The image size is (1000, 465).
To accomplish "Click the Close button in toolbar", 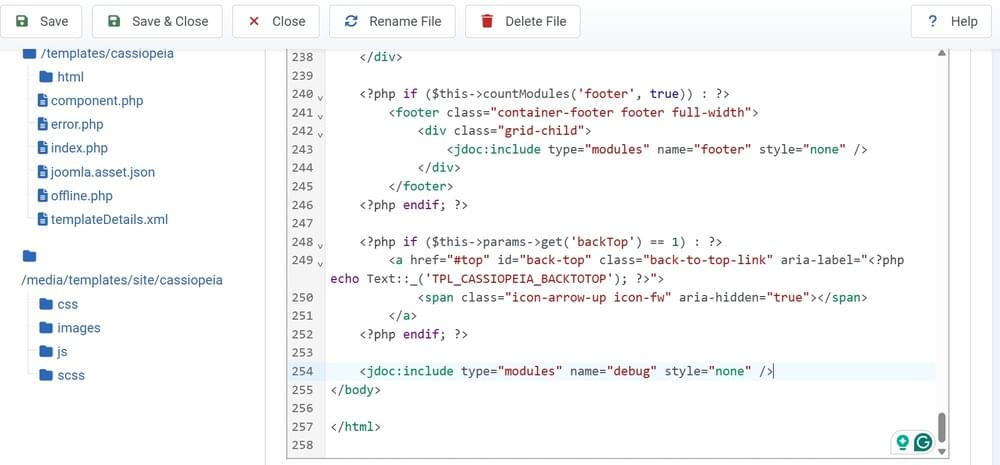I will [276, 22].
